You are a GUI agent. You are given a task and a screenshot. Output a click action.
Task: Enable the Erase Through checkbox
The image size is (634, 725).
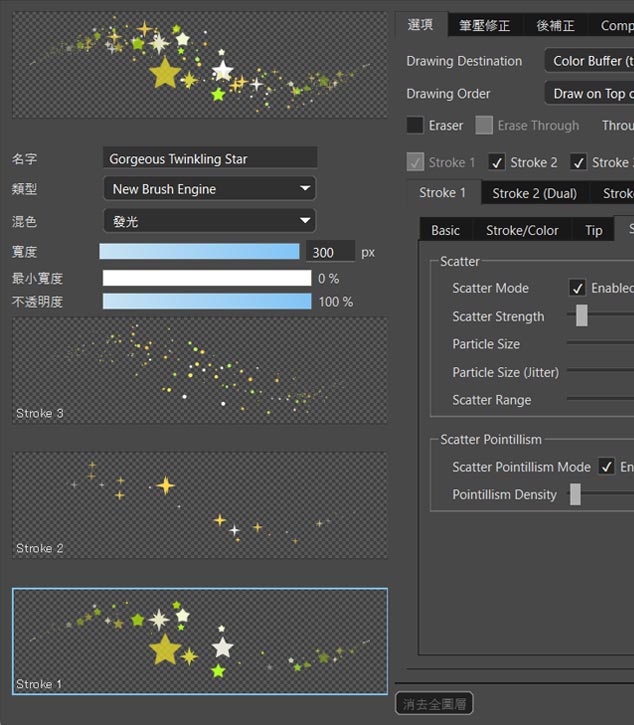[484, 126]
